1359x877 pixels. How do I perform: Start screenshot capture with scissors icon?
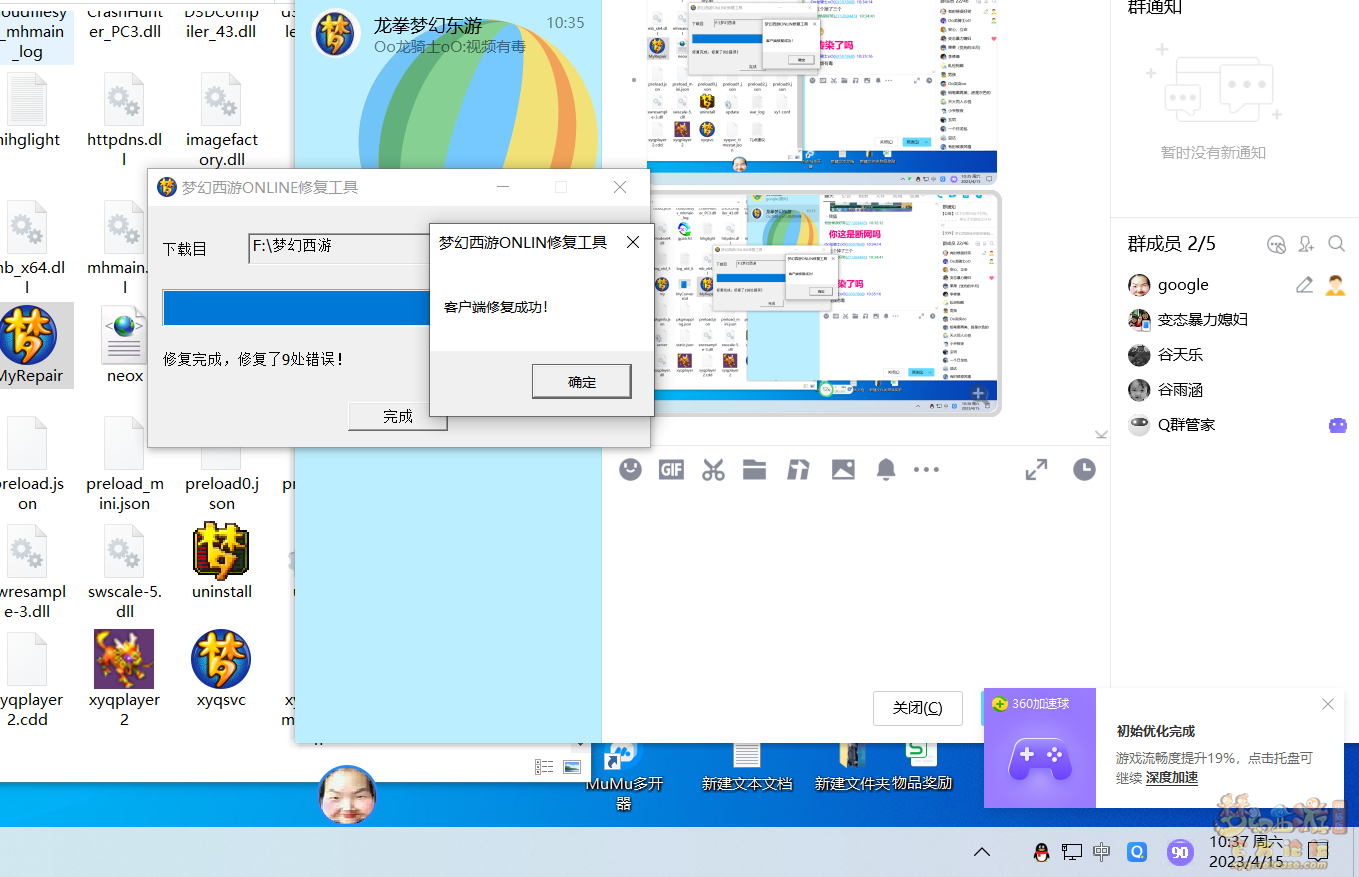(x=713, y=469)
